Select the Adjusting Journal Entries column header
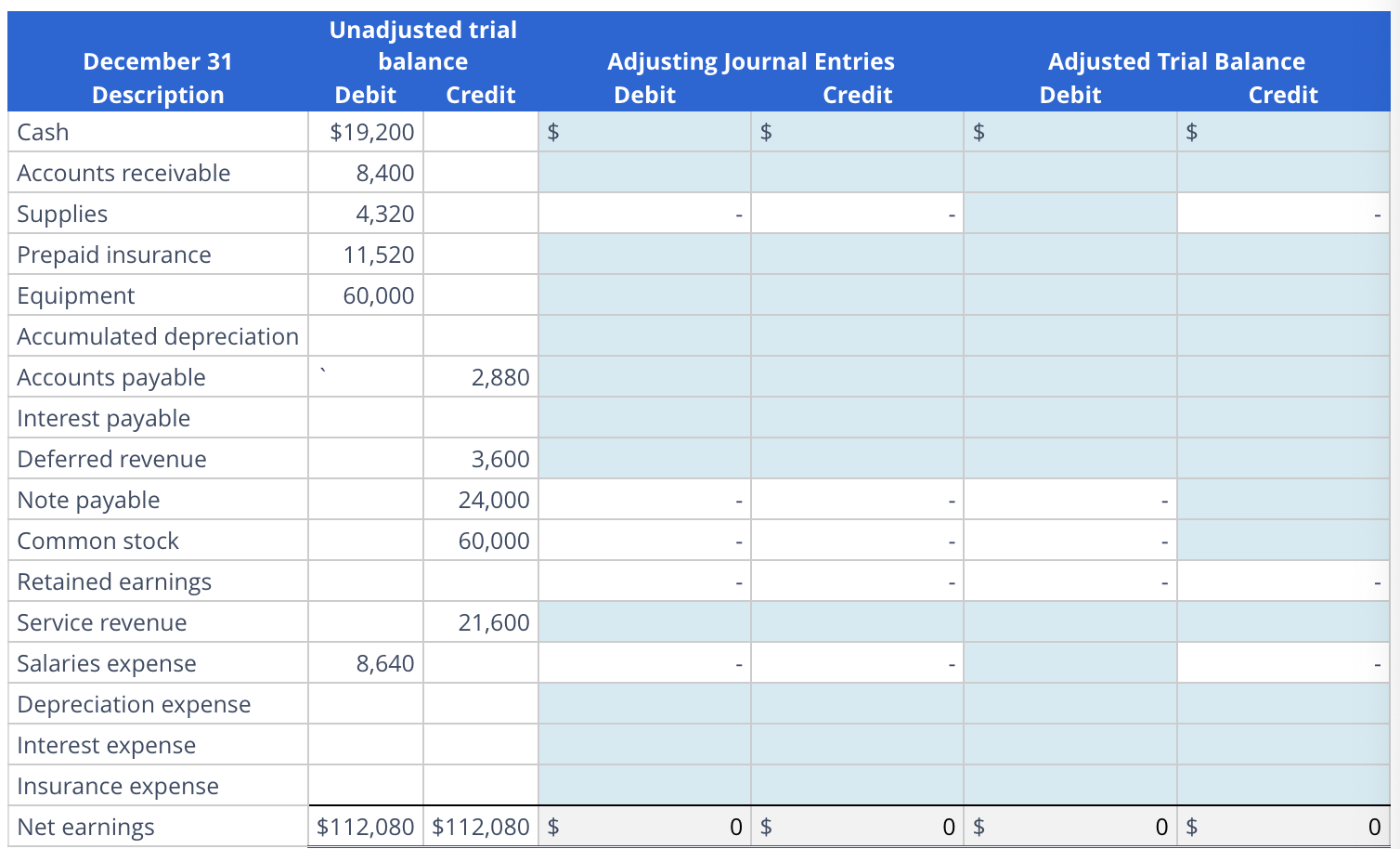The image size is (1400, 849). [x=750, y=60]
